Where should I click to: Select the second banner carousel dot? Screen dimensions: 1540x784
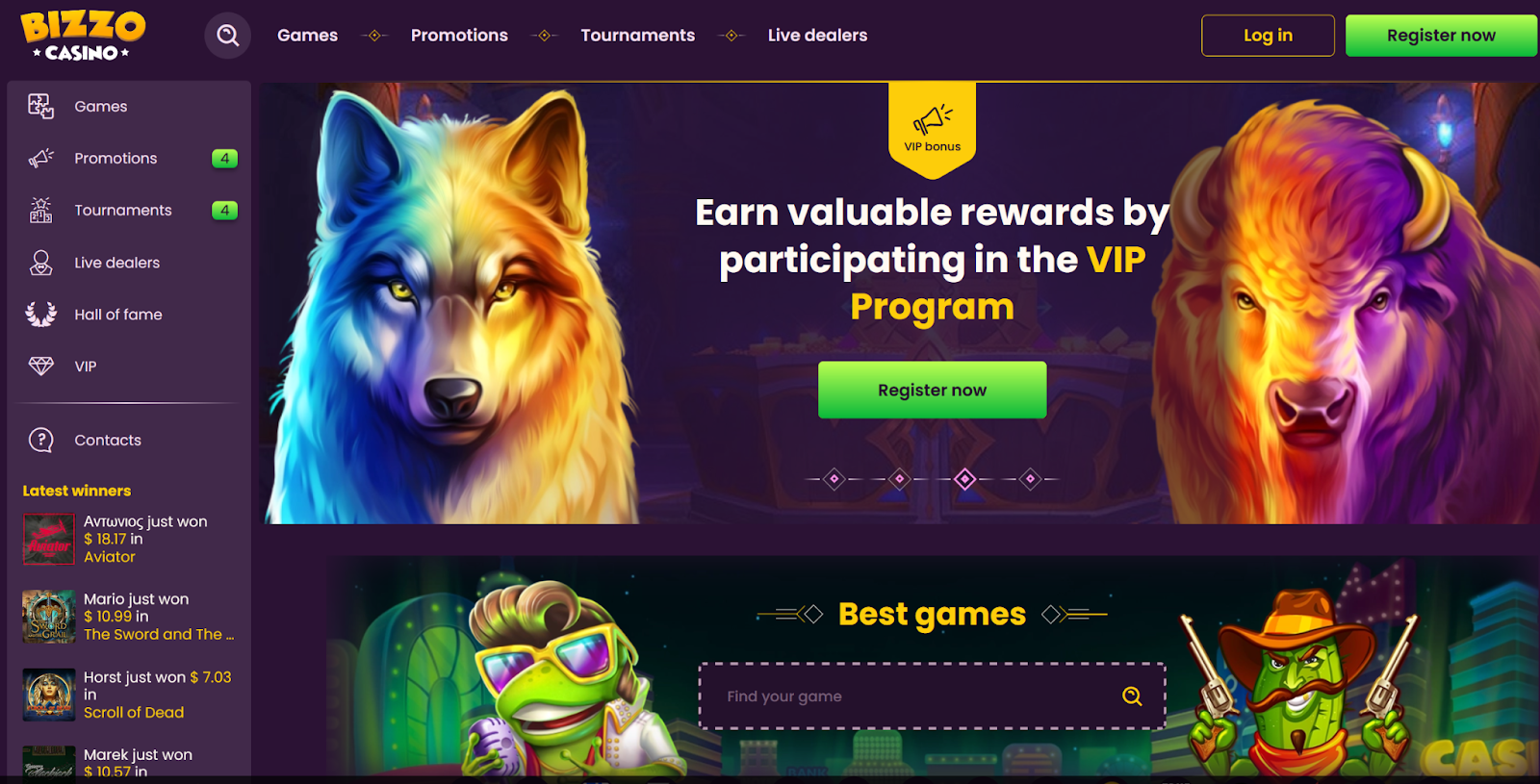[900, 479]
